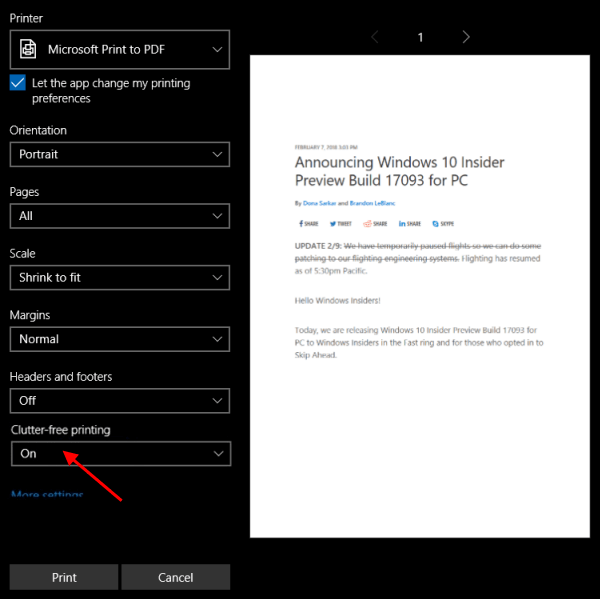Click the Pages label

pos(24,192)
